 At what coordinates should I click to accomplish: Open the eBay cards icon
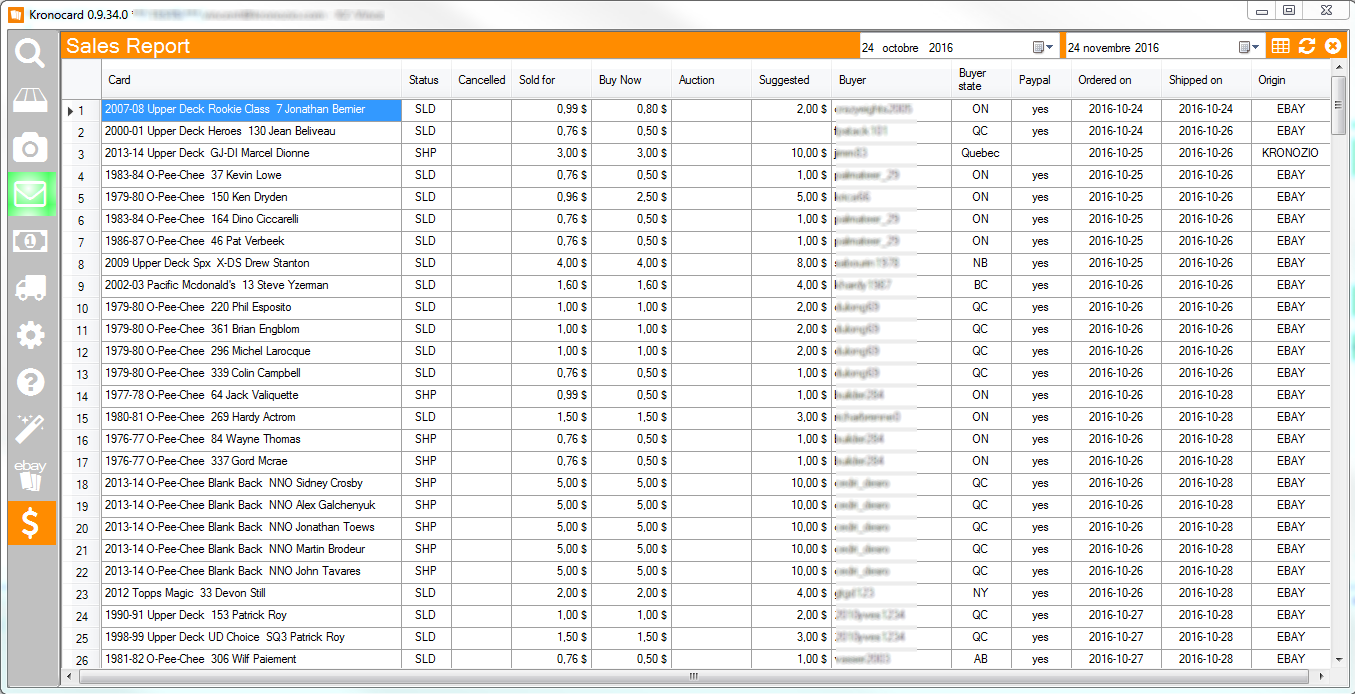(30, 475)
